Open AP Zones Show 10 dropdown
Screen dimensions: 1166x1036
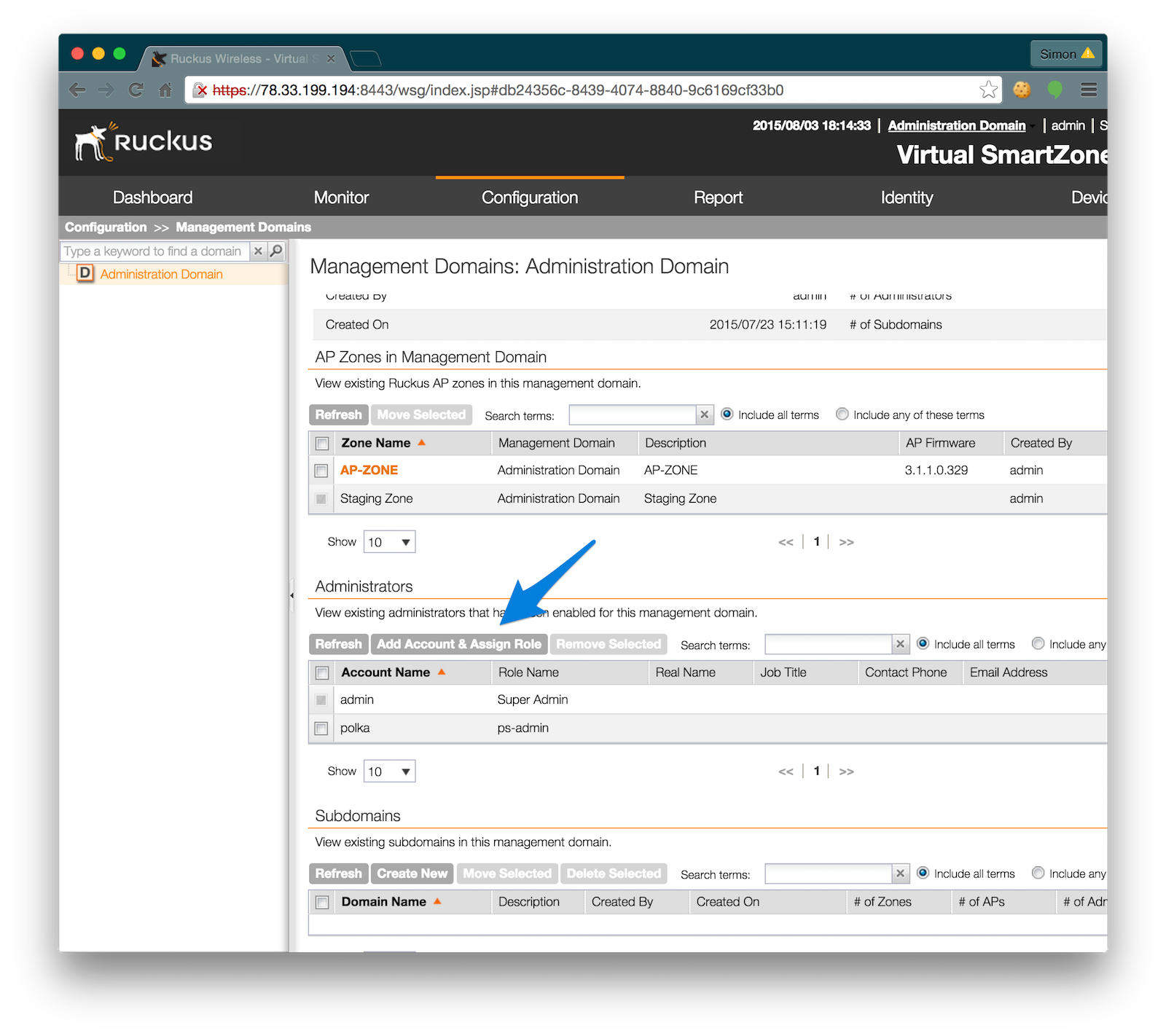coord(389,542)
